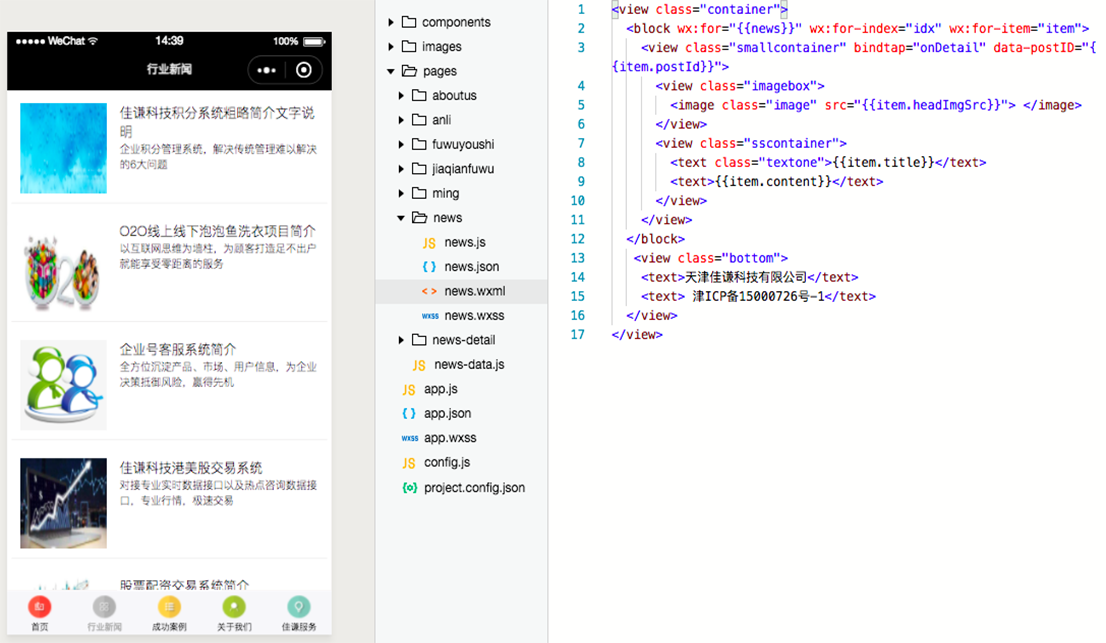Screen dimensions: 1106x643
Task: Open the app.wxss file
Action: click(450, 438)
